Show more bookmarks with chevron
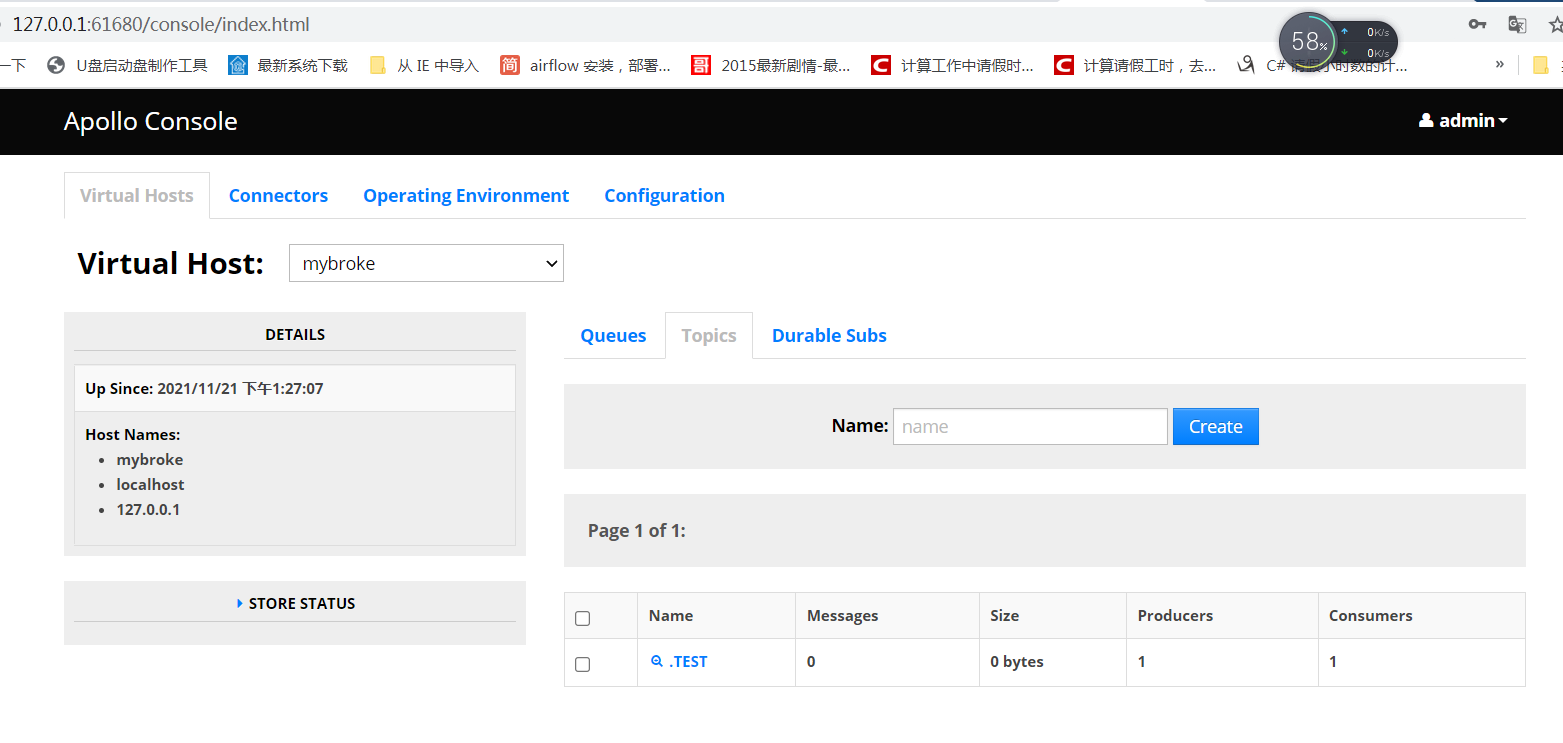 click(1499, 65)
